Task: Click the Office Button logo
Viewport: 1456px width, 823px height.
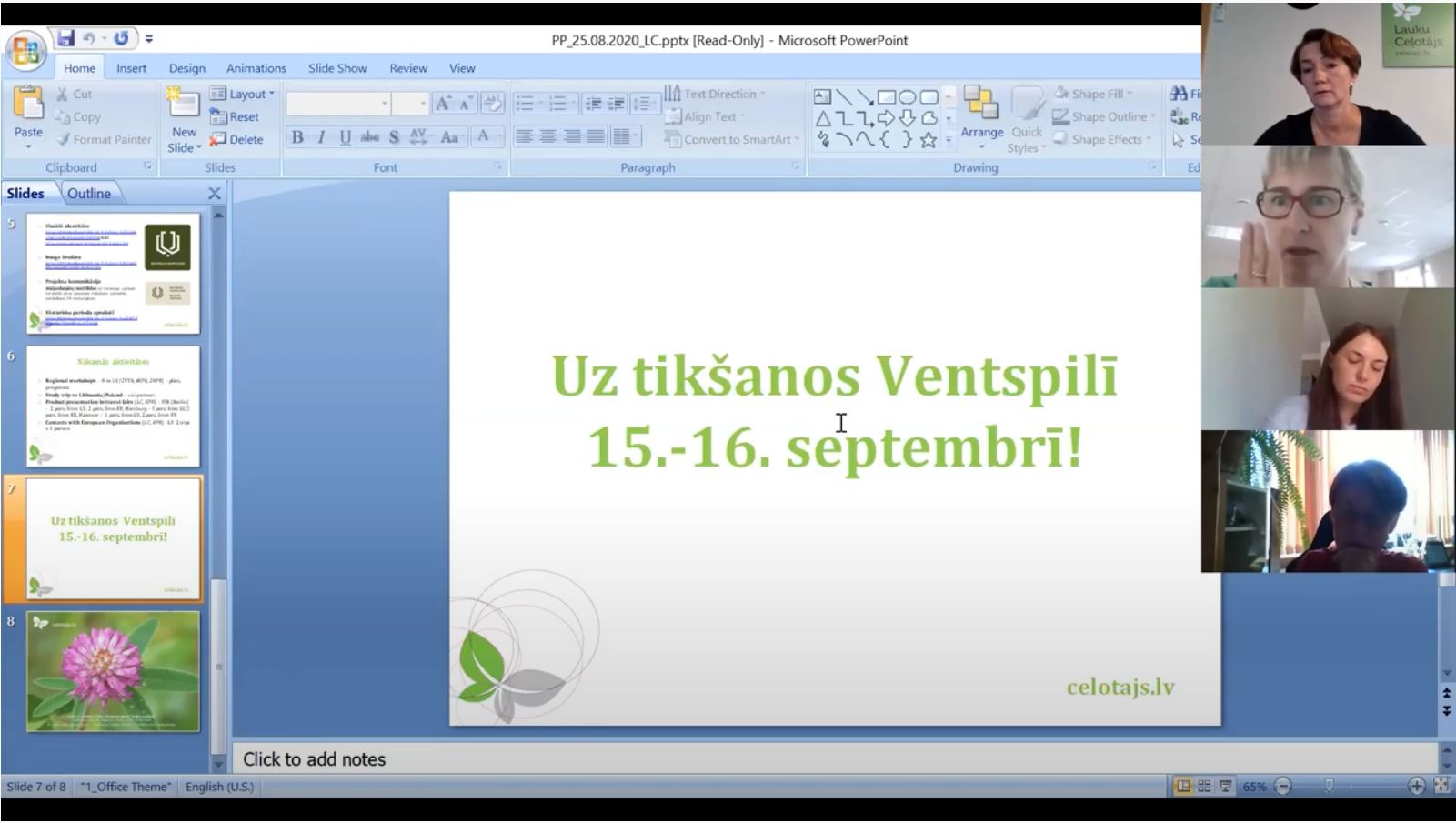Action: point(25,51)
